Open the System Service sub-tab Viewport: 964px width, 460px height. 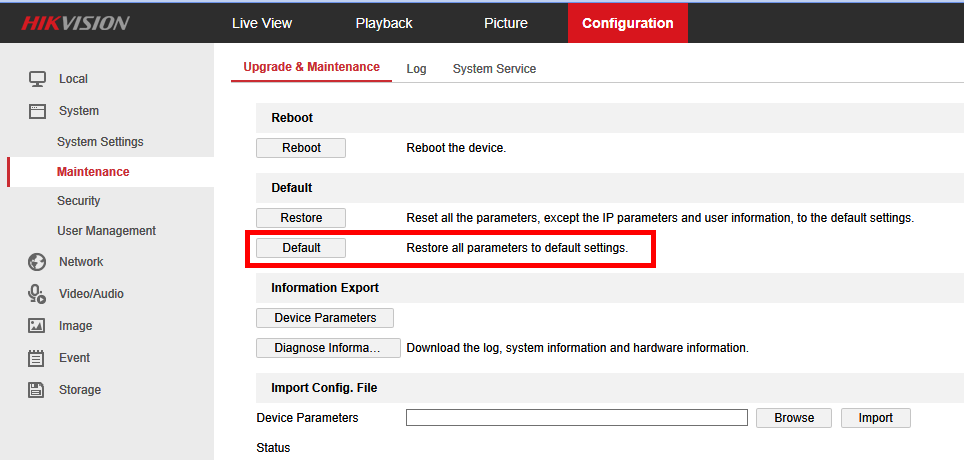[x=494, y=69]
